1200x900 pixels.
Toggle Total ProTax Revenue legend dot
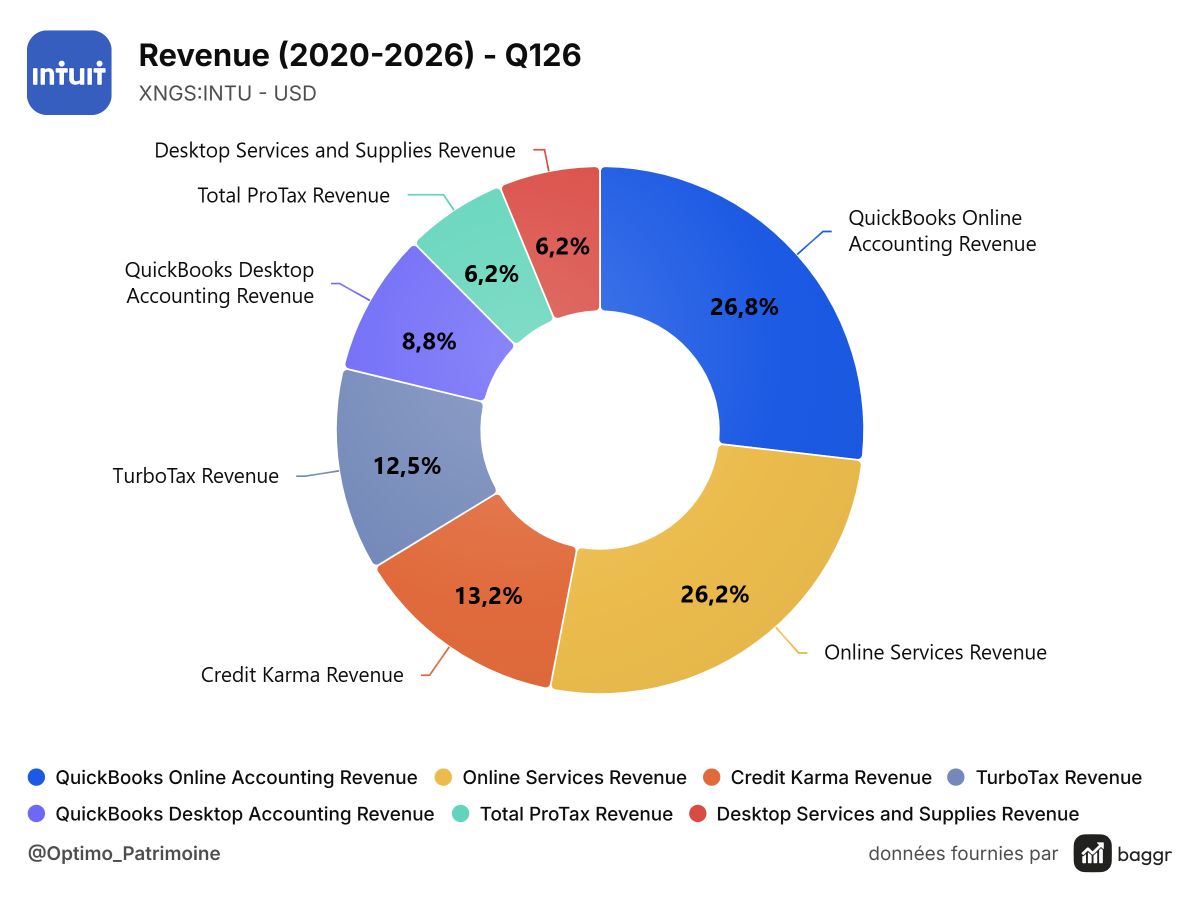coord(461,814)
